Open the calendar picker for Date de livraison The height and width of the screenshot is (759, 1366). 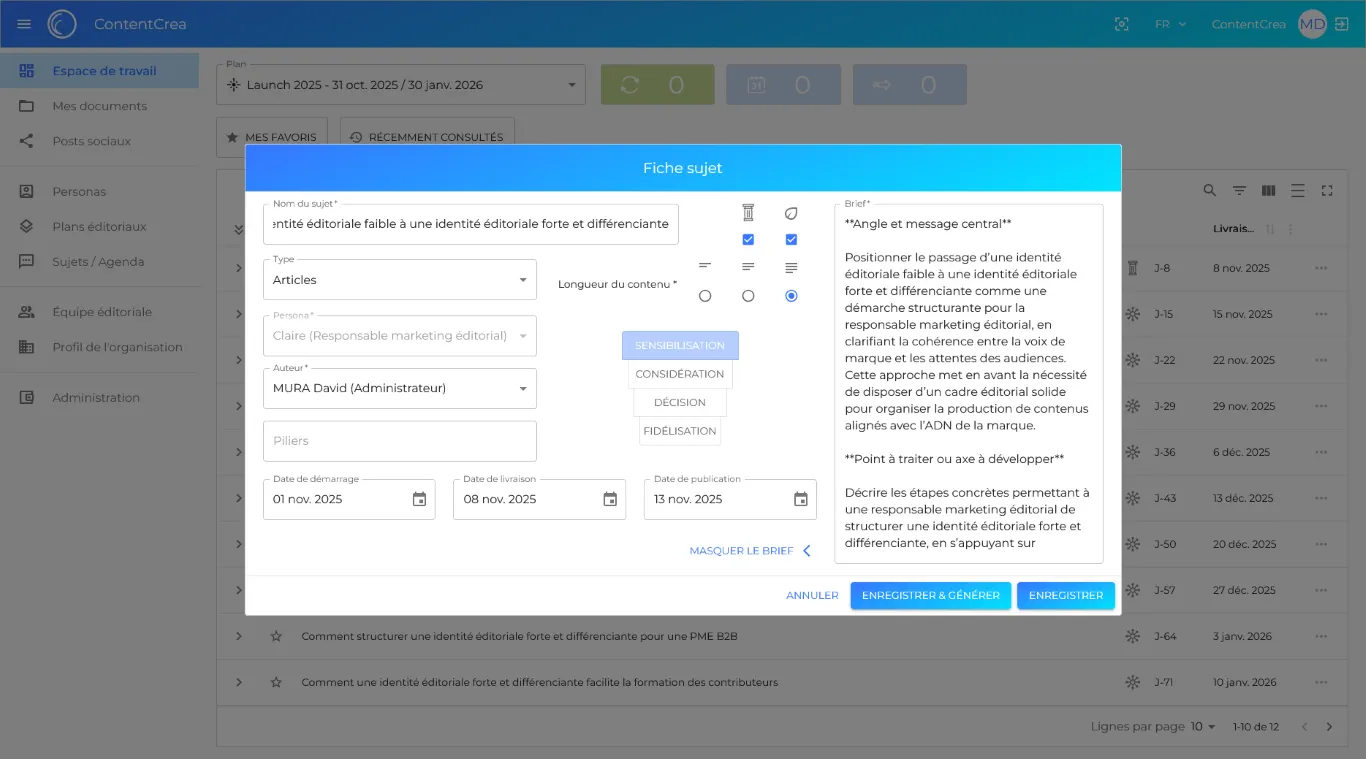[610, 499]
